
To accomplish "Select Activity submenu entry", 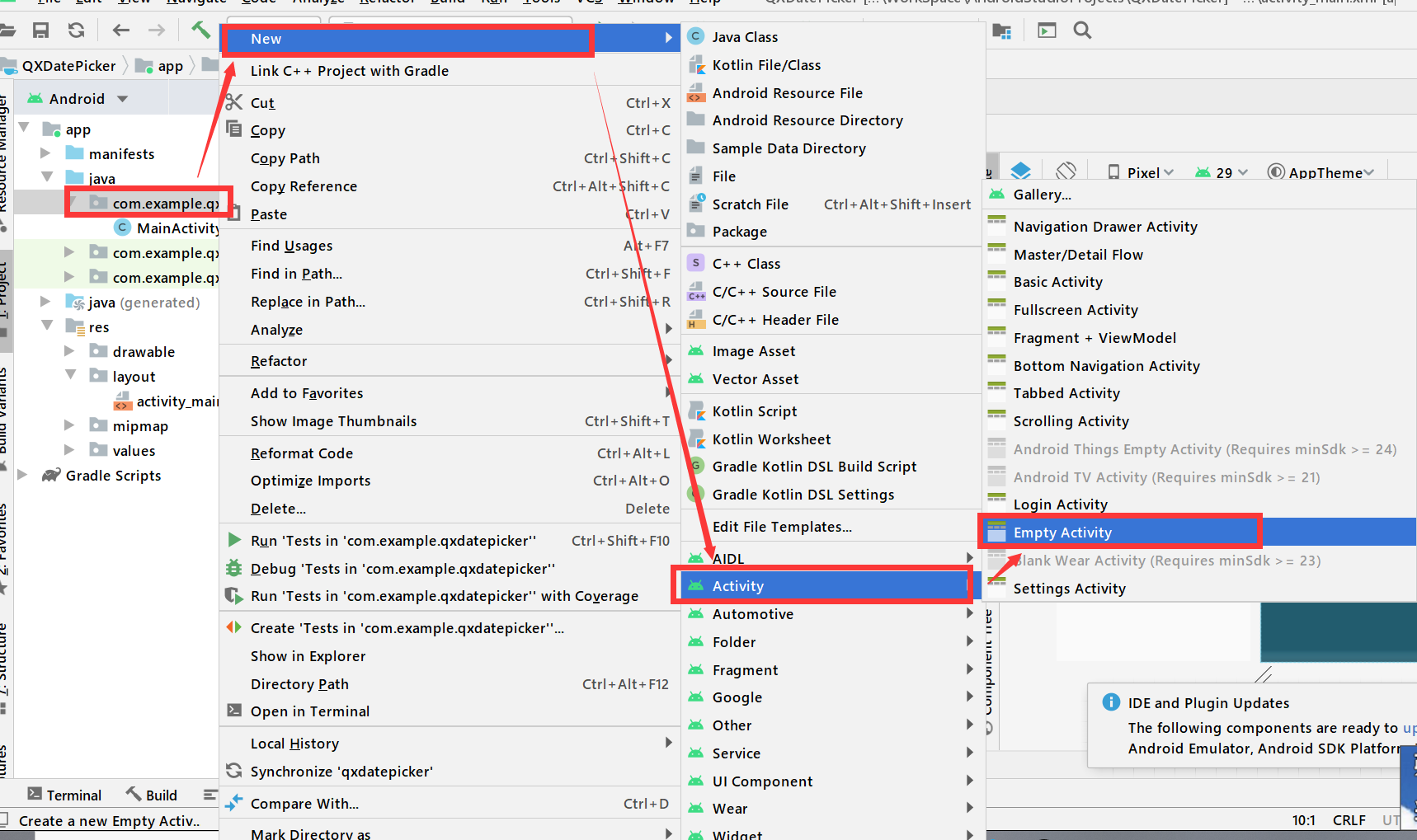I will [833, 586].
